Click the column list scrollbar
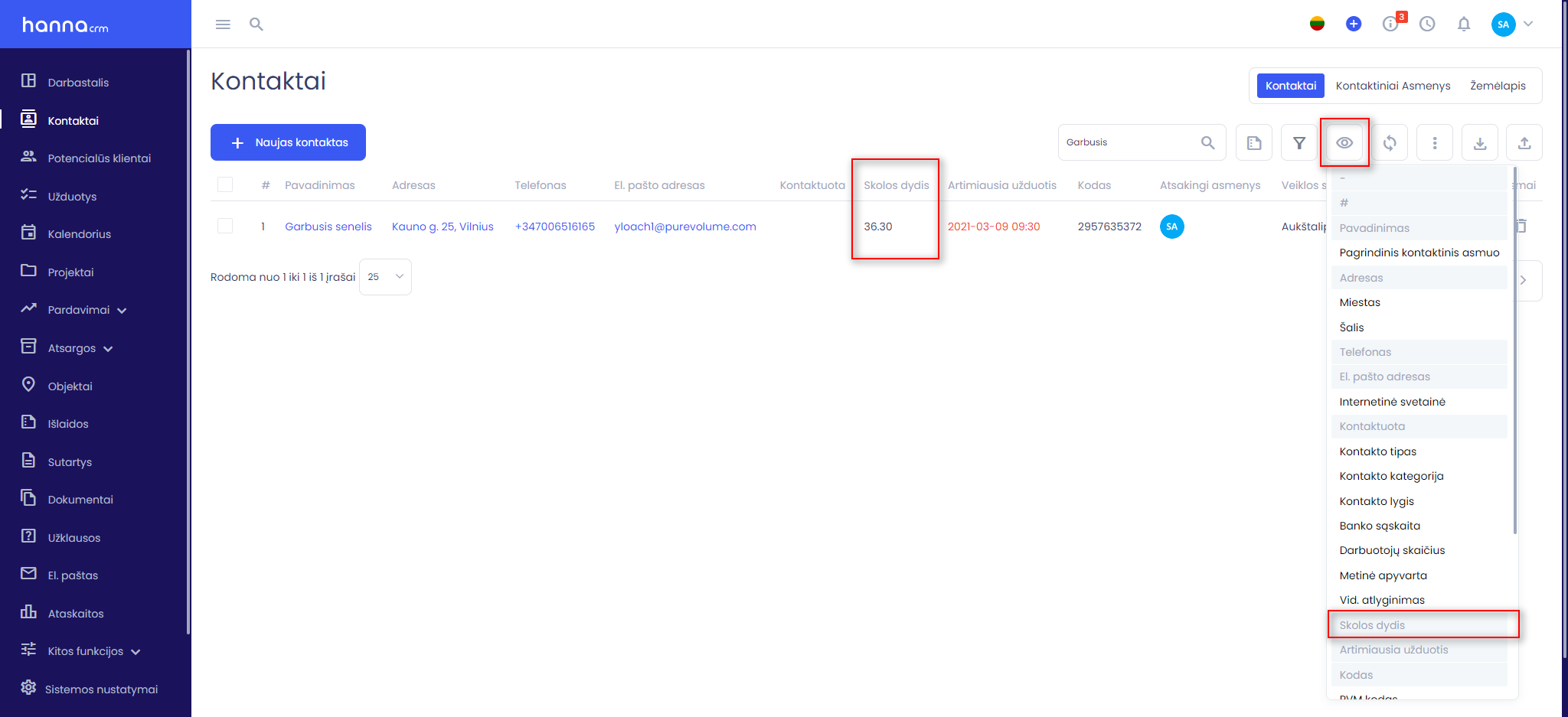The width and height of the screenshot is (1568, 717). click(x=1514, y=352)
